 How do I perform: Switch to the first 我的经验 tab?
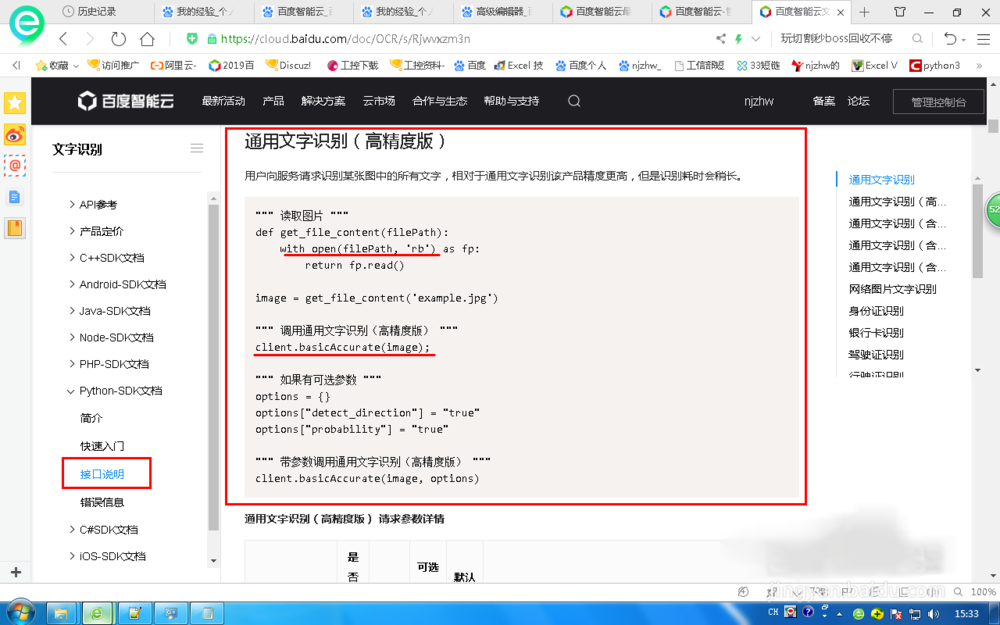pos(204,11)
